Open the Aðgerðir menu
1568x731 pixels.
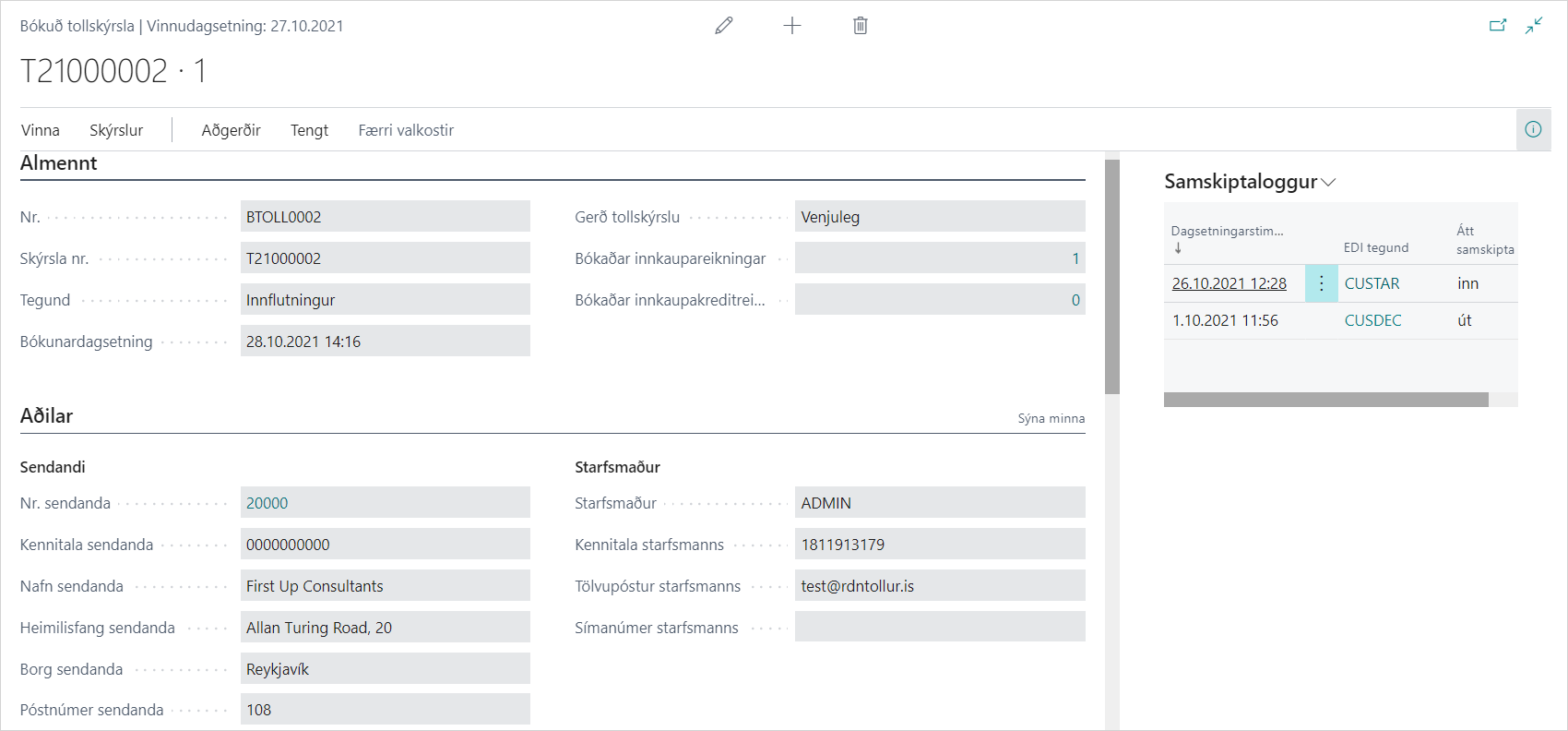[x=231, y=130]
